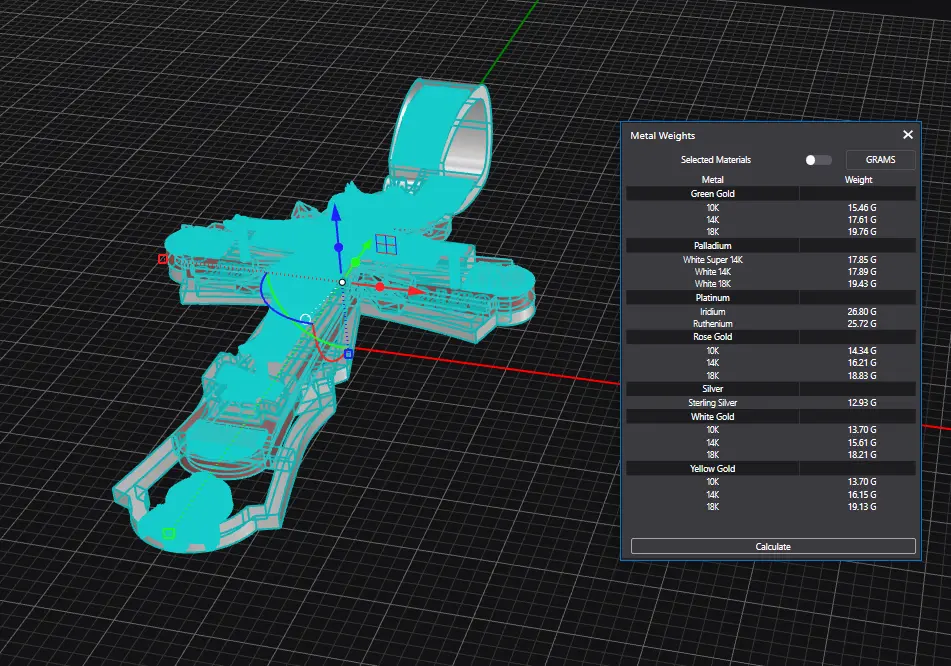Click the Metal Weights panel title
The image size is (951, 666).
click(662, 136)
